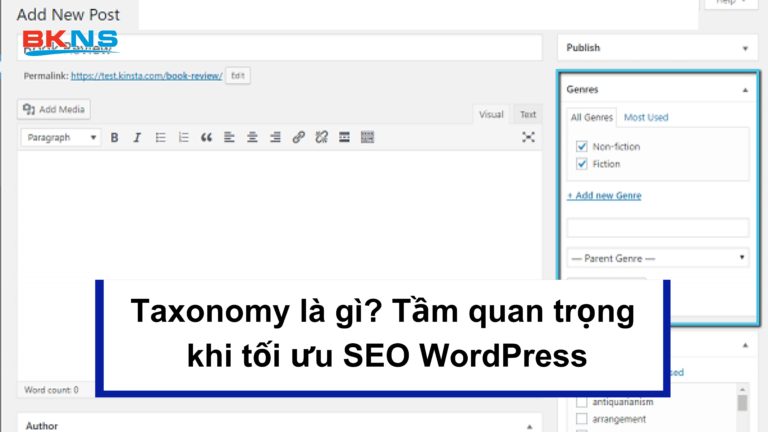Click the post title field
Viewport: 768px width, 432px height.
[280, 48]
